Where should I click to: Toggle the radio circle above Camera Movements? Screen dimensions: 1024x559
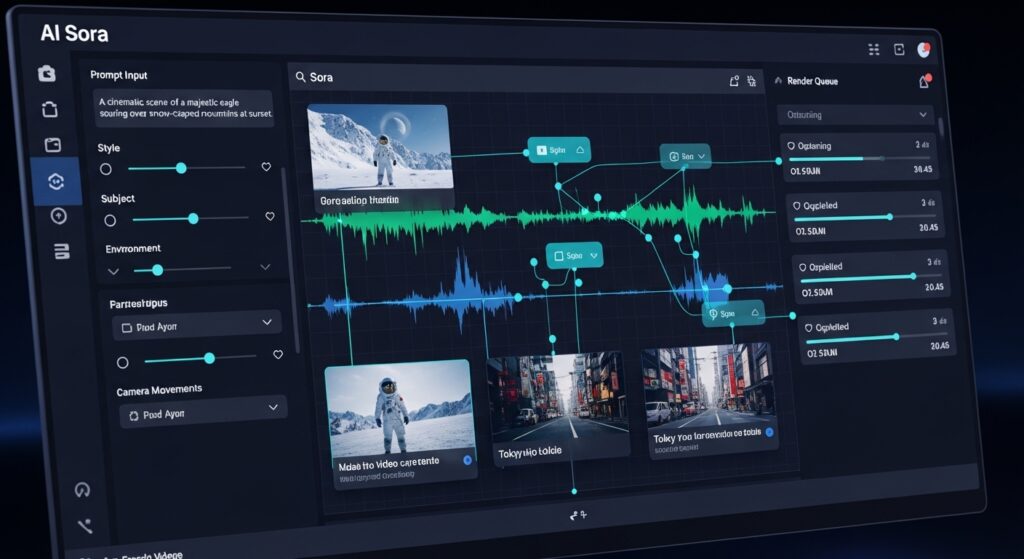pos(122,362)
